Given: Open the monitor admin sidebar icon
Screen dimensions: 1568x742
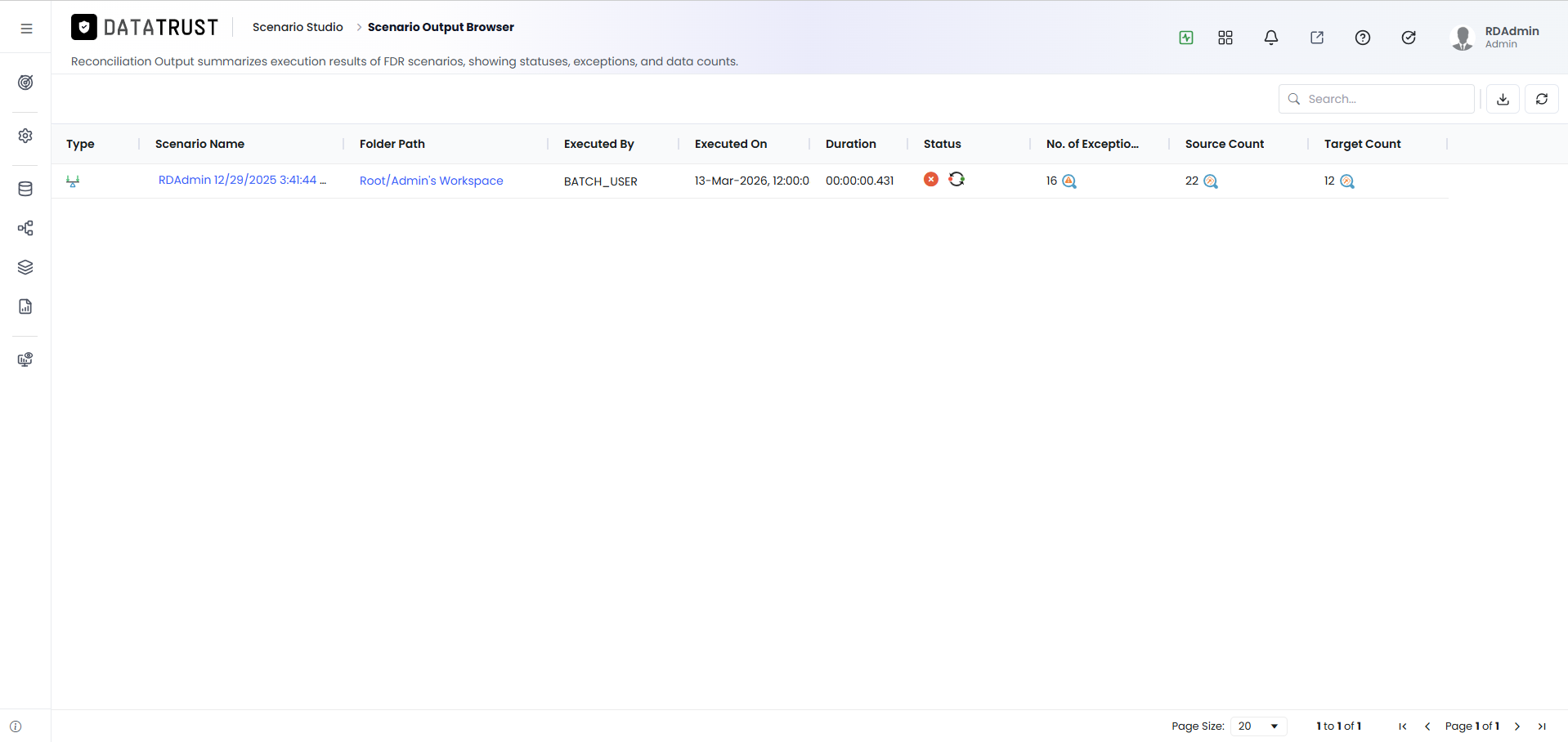Looking at the screenshot, I should click(25, 360).
